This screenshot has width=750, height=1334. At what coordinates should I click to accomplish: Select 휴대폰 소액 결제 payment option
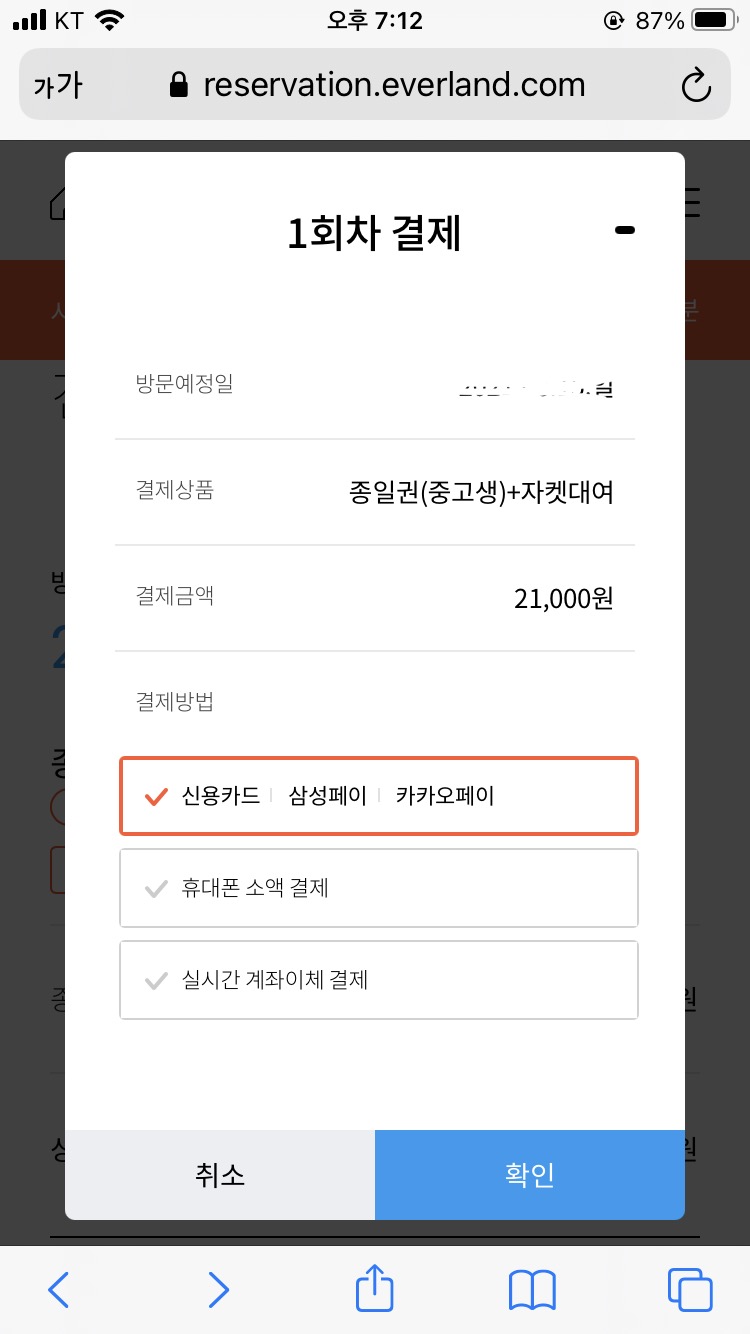379,888
